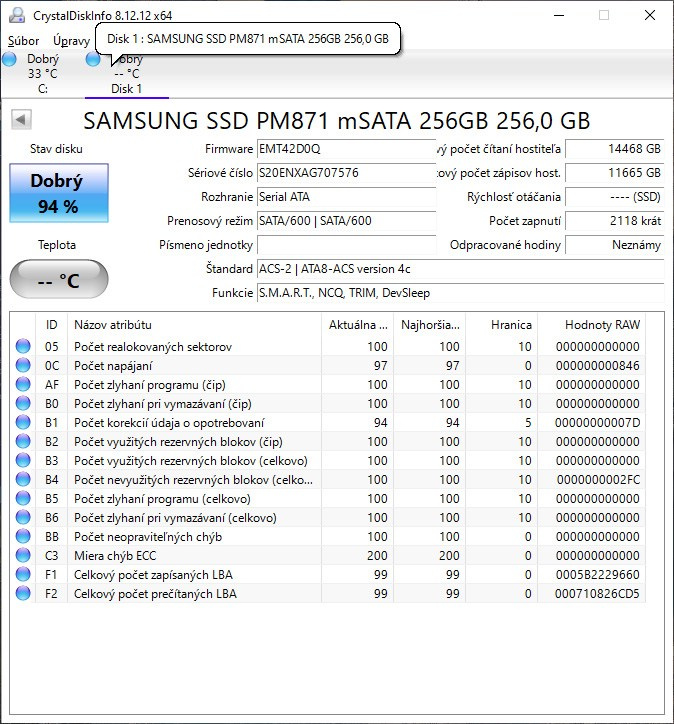The image size is (674, 724).
Task: Click status orb of attribute B0
Action: (x=23, y=403)
